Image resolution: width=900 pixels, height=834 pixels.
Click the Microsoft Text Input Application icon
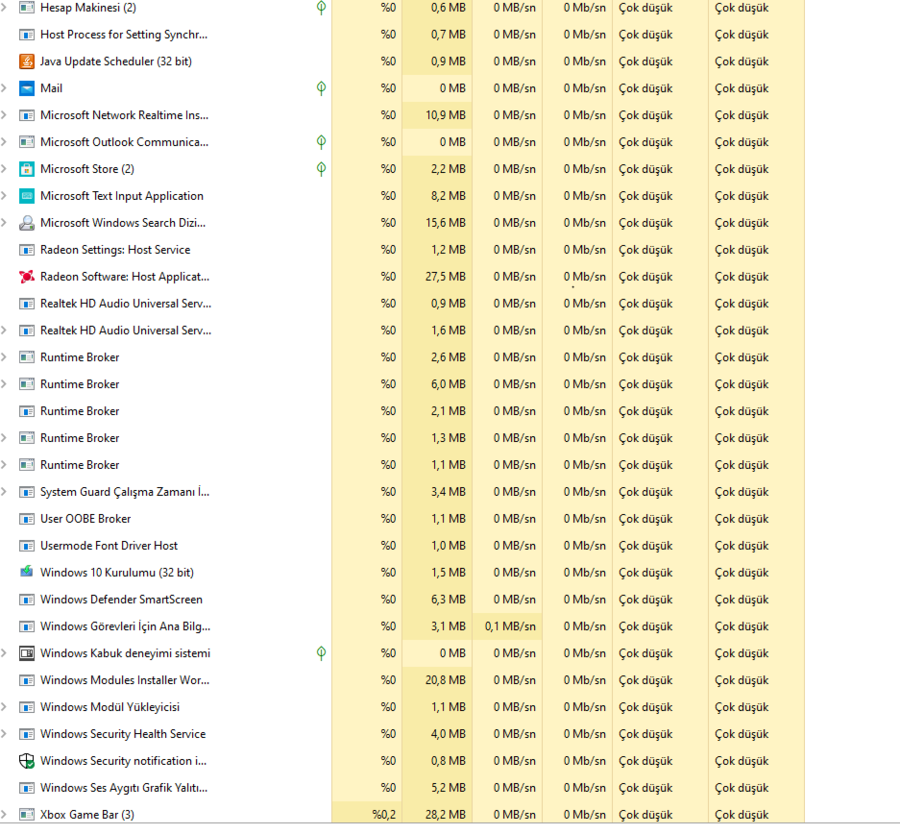click(x=26, y=196)
